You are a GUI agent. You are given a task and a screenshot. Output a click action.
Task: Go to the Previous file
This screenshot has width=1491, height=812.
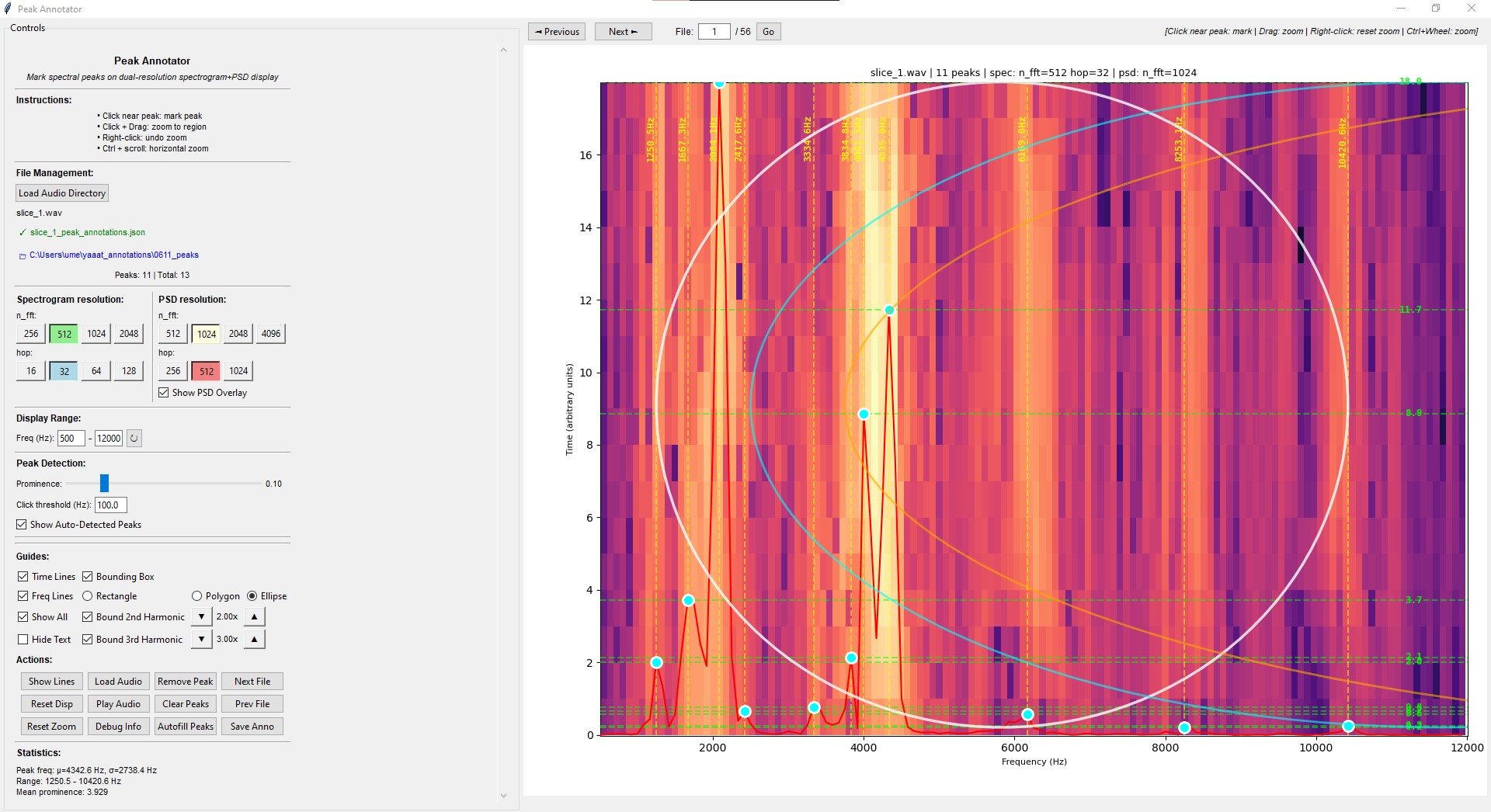click(557, 32)
